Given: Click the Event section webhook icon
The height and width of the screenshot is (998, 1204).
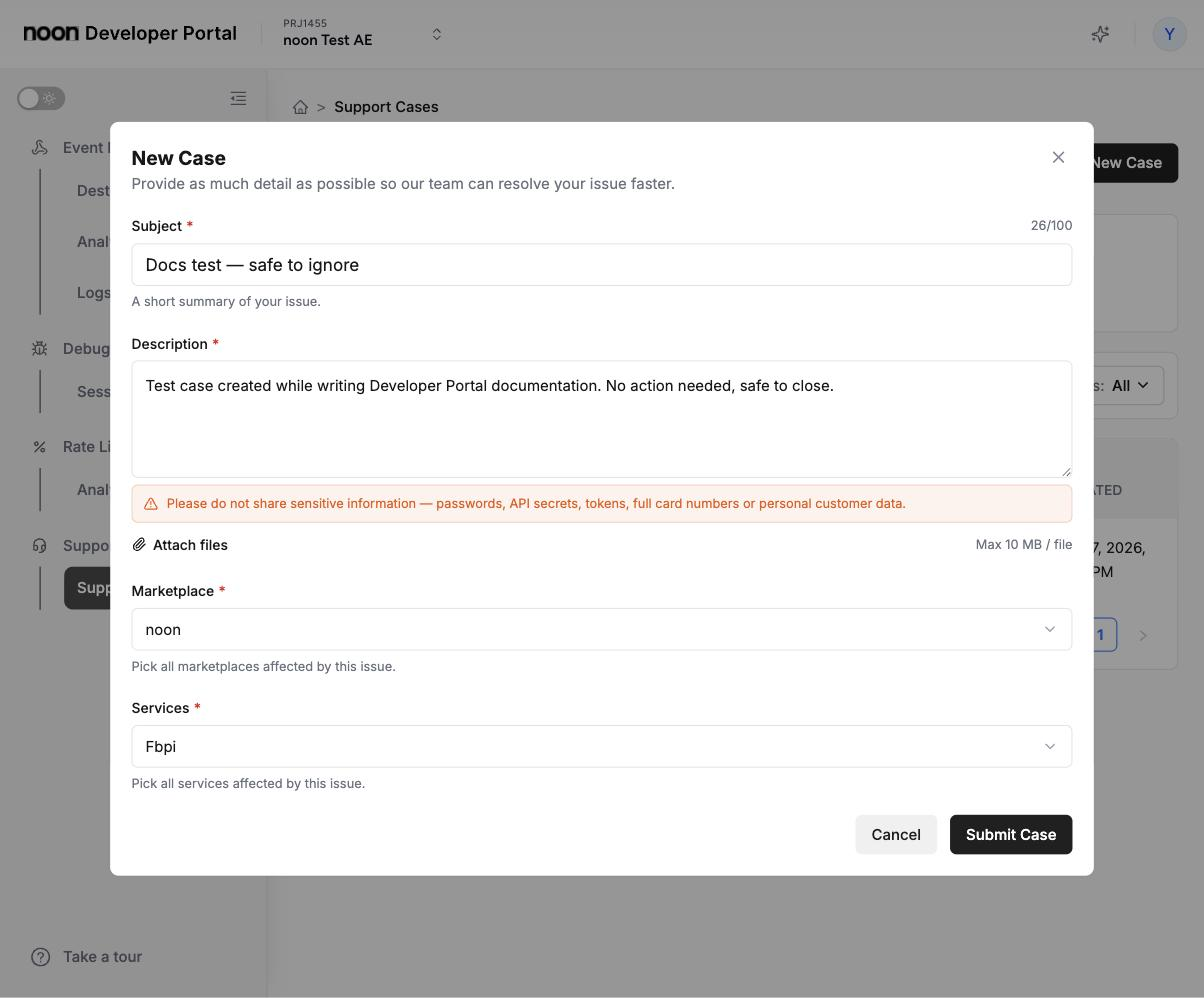Looking at the screenshot, I should (40, 147).
